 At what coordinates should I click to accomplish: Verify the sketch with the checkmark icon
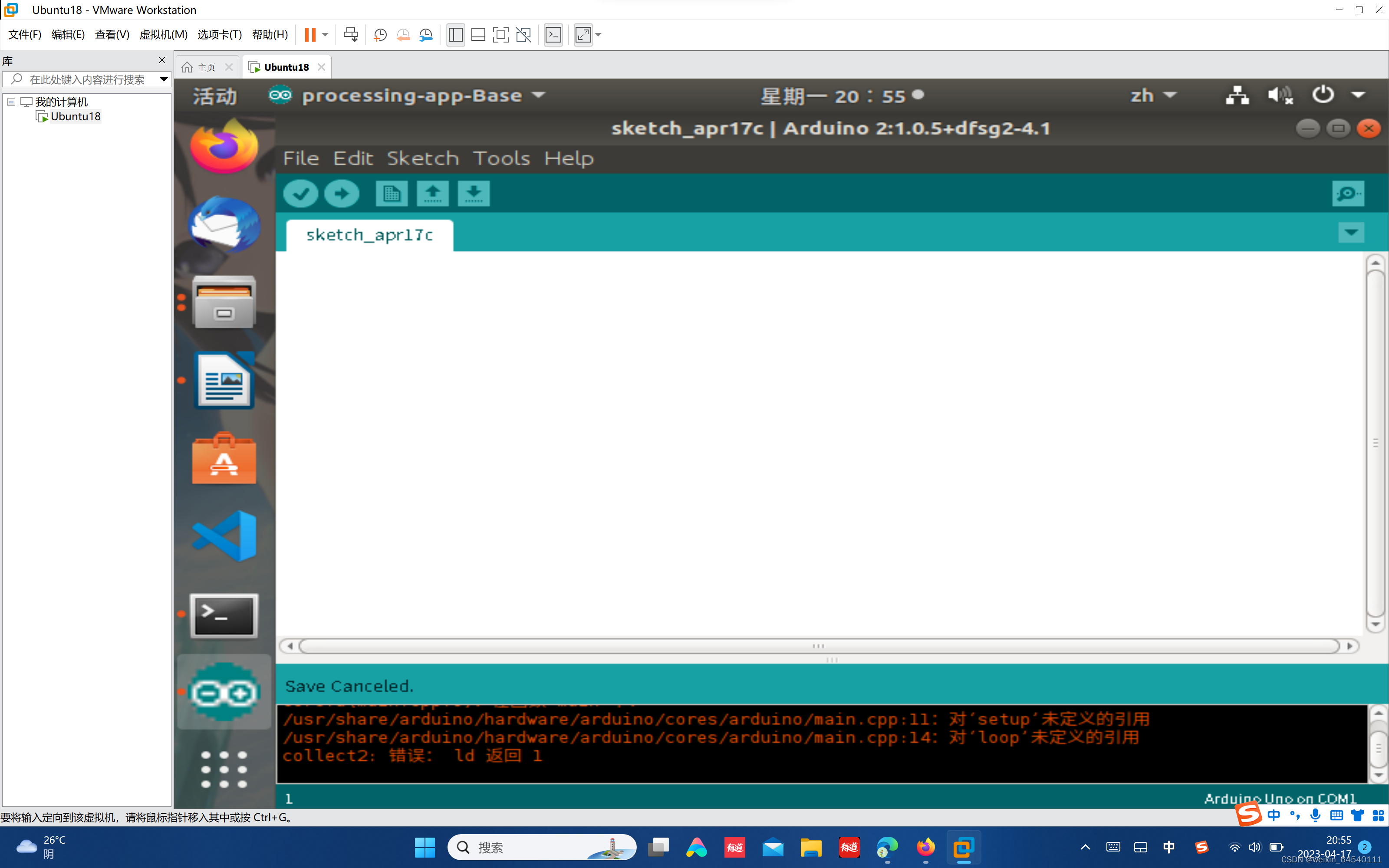tap(300, 194)
